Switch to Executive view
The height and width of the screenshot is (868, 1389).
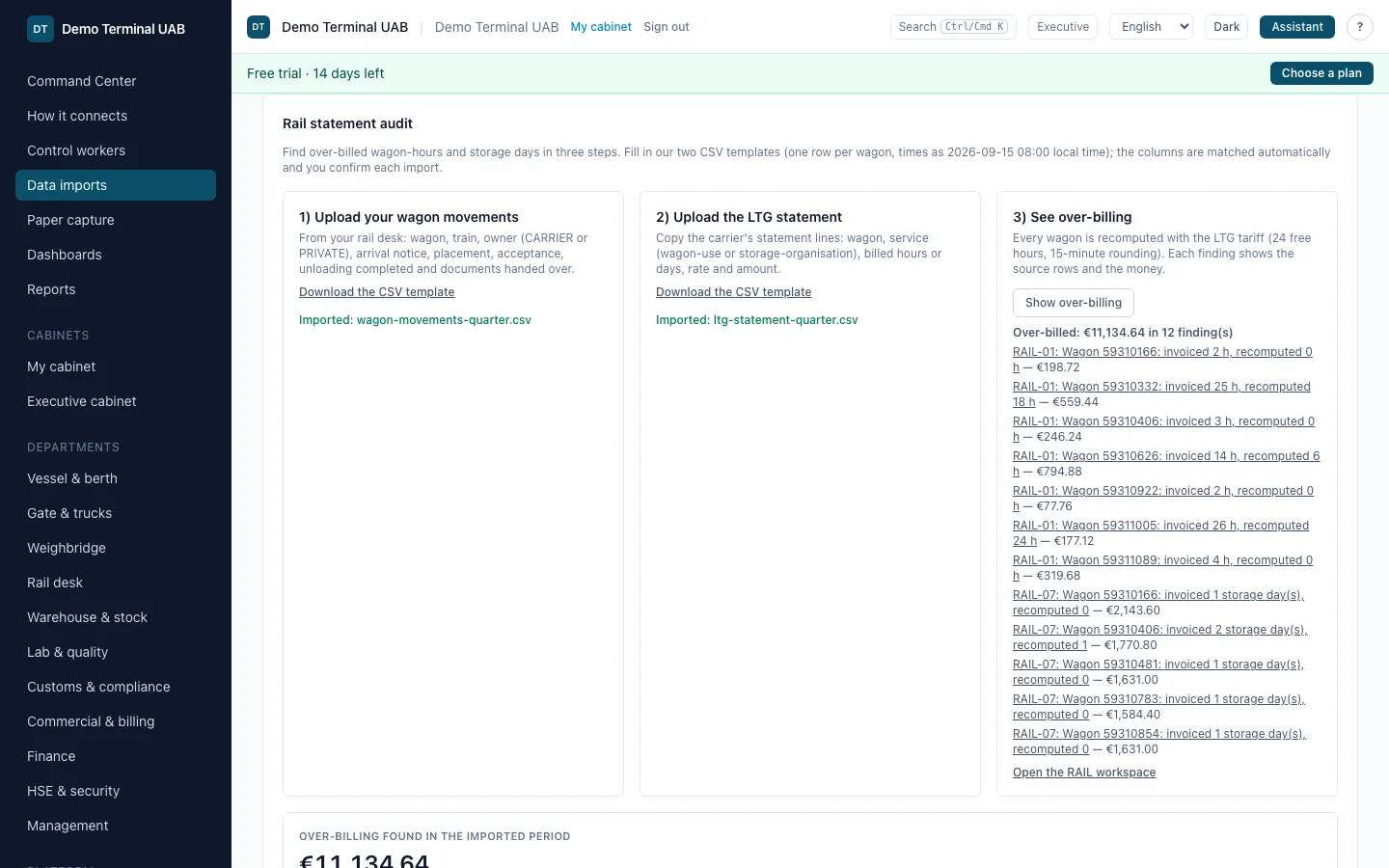[x=1063, y=27]
